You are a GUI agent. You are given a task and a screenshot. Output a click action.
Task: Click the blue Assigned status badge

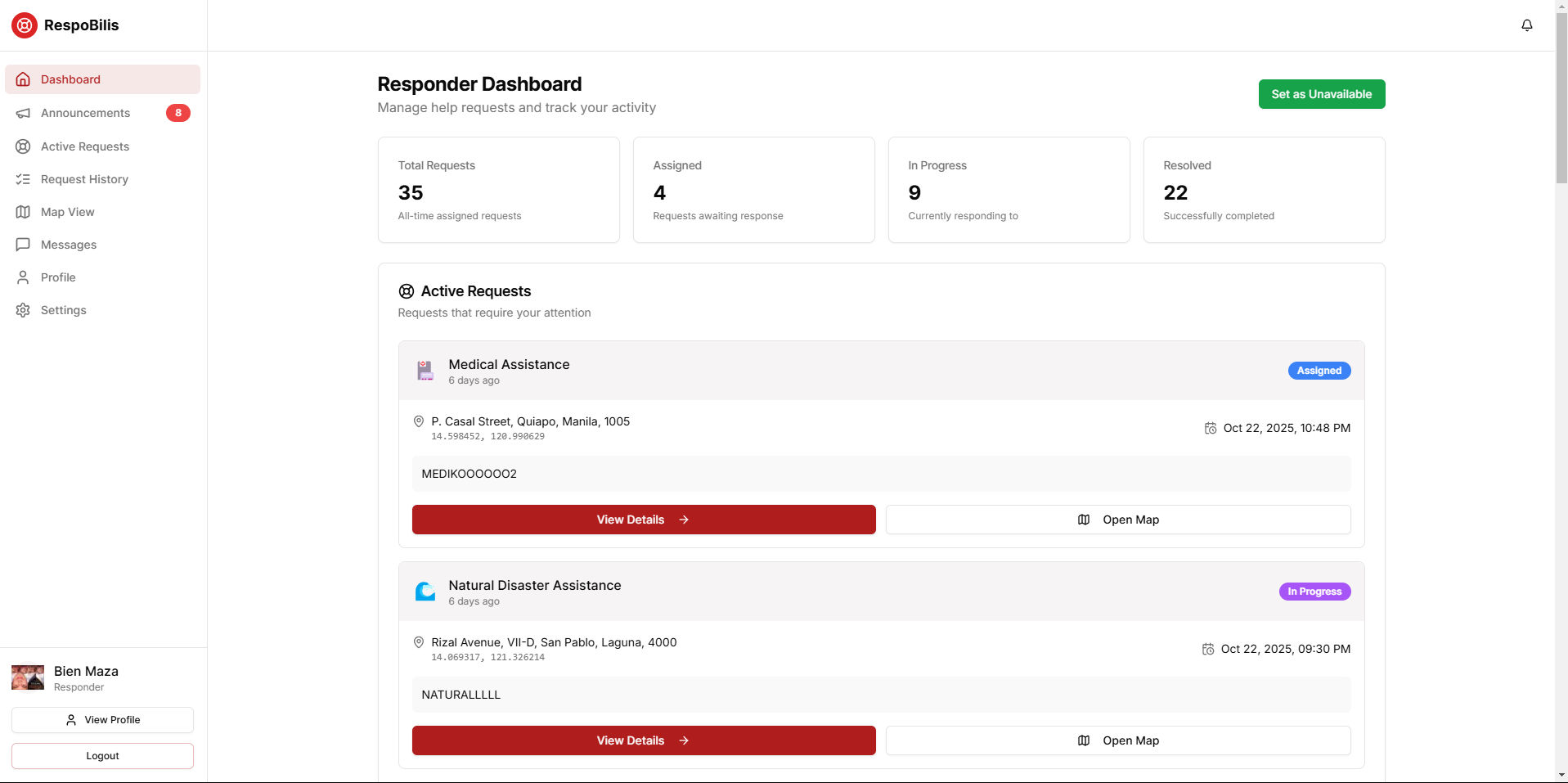point(1319,371)
